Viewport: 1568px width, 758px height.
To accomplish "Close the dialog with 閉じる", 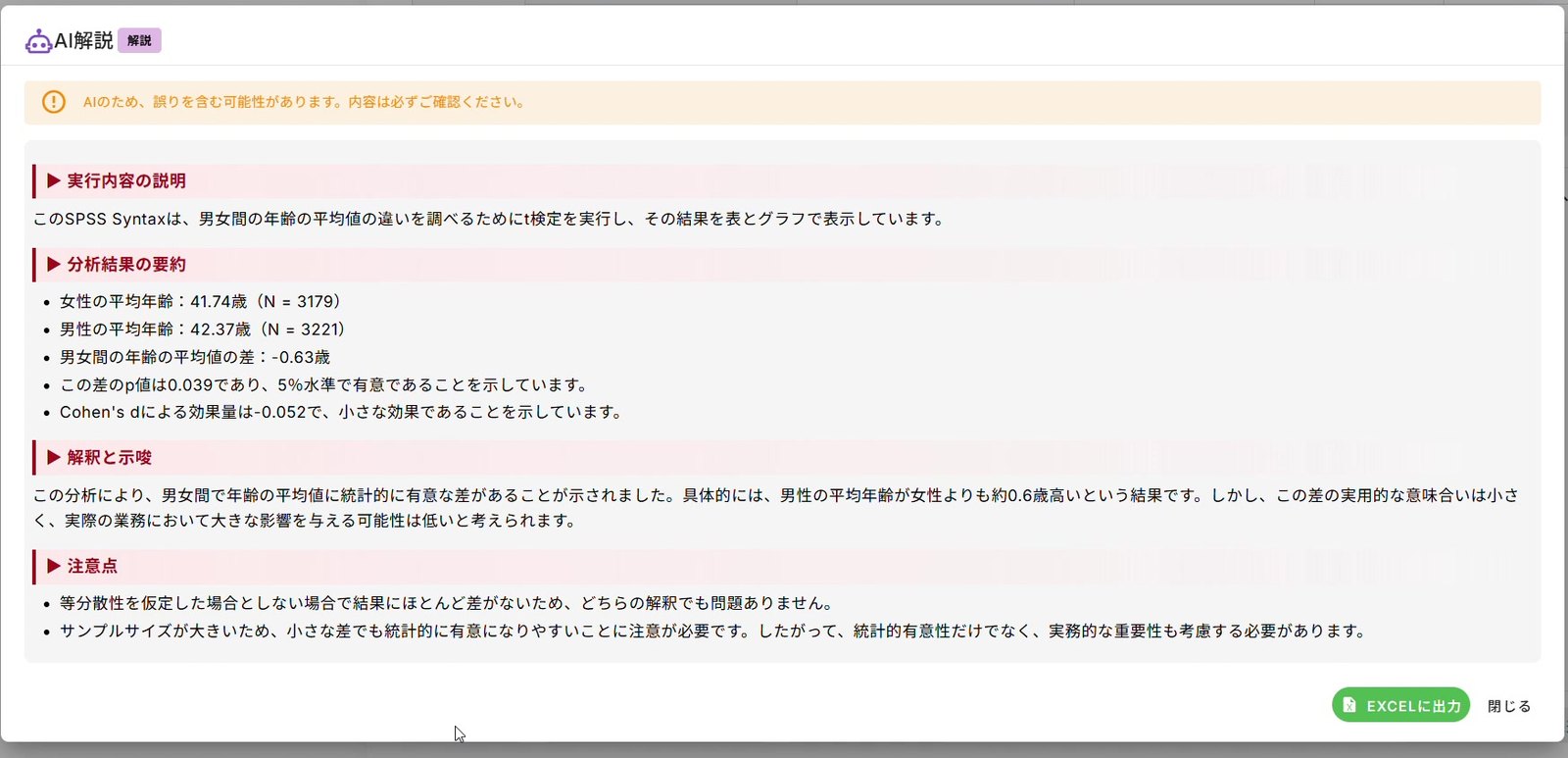I will pyautogui.click(x=1509, y=706).
